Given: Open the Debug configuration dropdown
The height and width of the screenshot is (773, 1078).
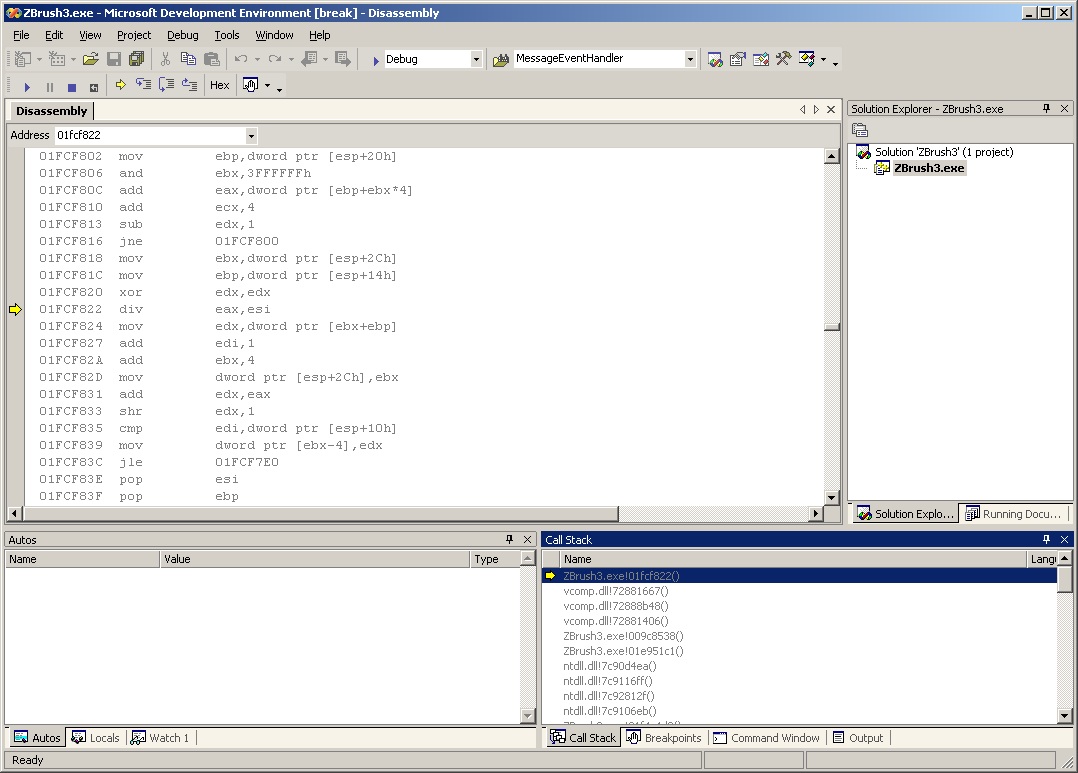Looking at the screenshot, I should click(476, 60).
